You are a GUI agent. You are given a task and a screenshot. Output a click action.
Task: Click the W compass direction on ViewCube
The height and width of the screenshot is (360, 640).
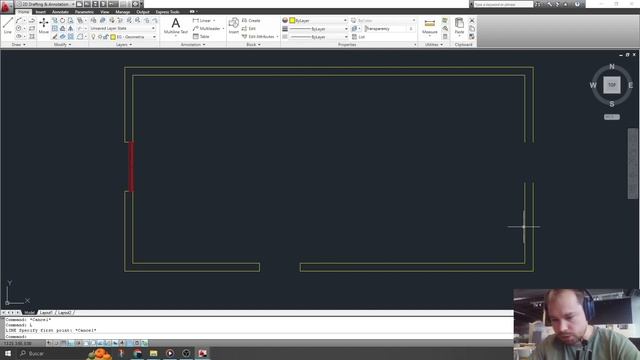click(x=593, y=85)
